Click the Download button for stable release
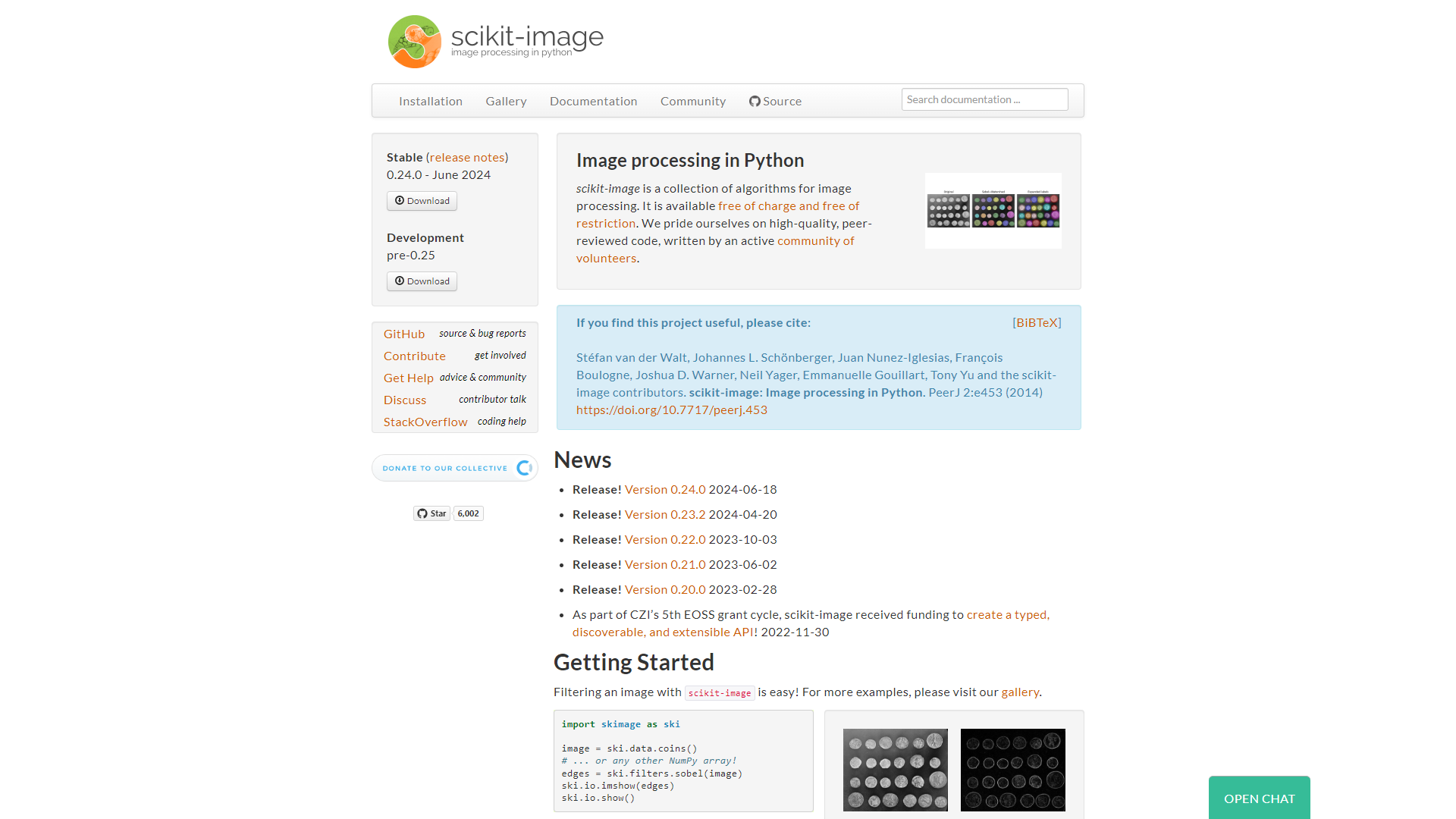The width and height of the screenshot is (1456, 819). coord(421,200)
